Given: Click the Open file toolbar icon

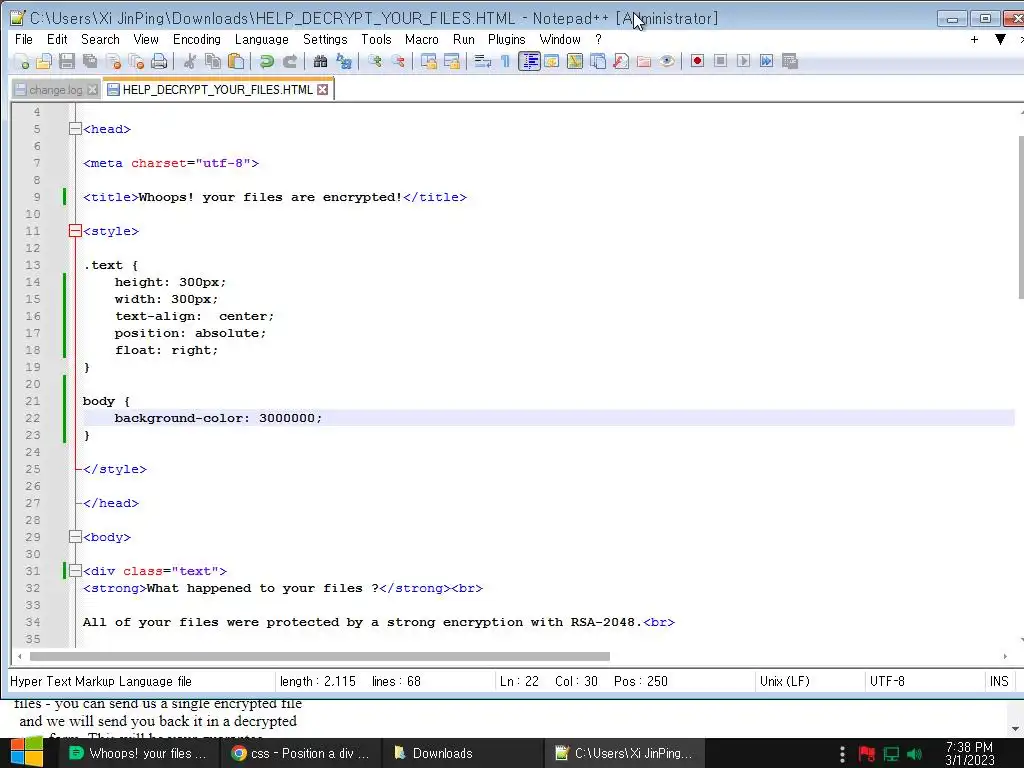Looking at the screenshot, I should pyautogui.click(x=44, y=61).
